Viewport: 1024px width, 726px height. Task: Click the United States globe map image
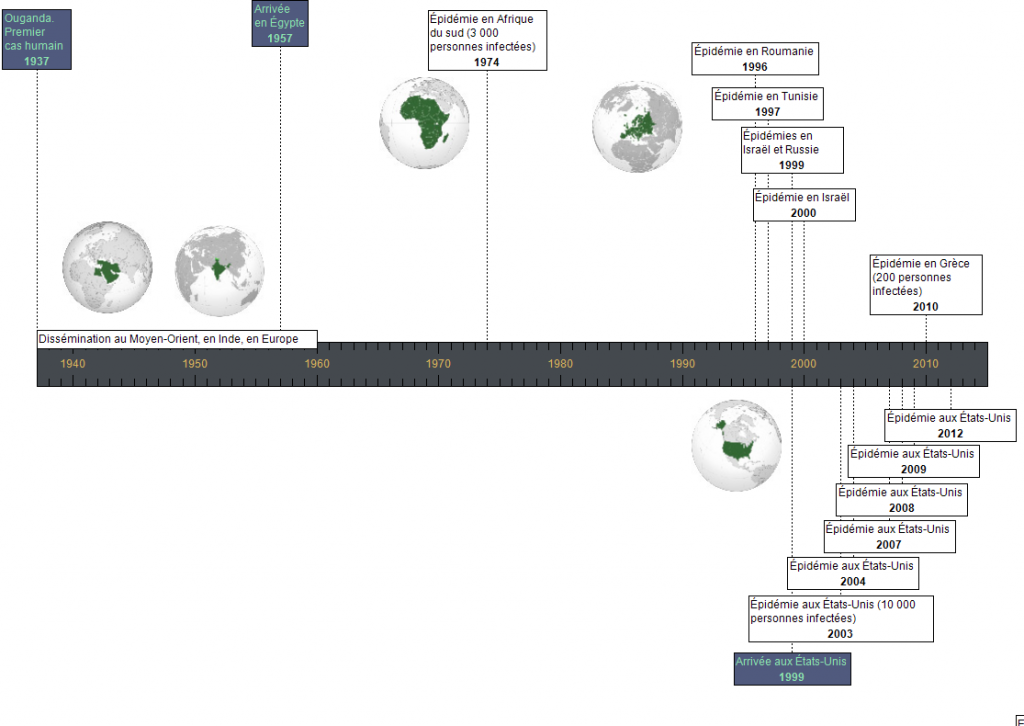(x=737, y=445)
